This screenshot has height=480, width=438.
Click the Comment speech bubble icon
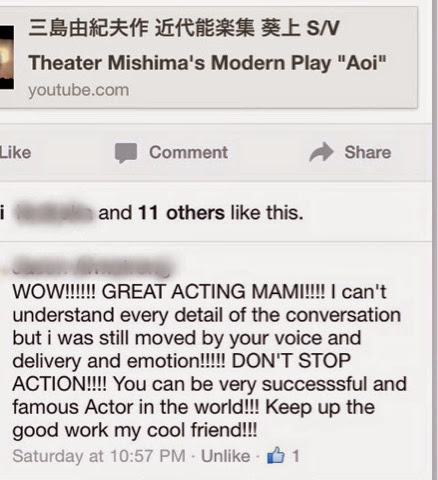[126, 153]
